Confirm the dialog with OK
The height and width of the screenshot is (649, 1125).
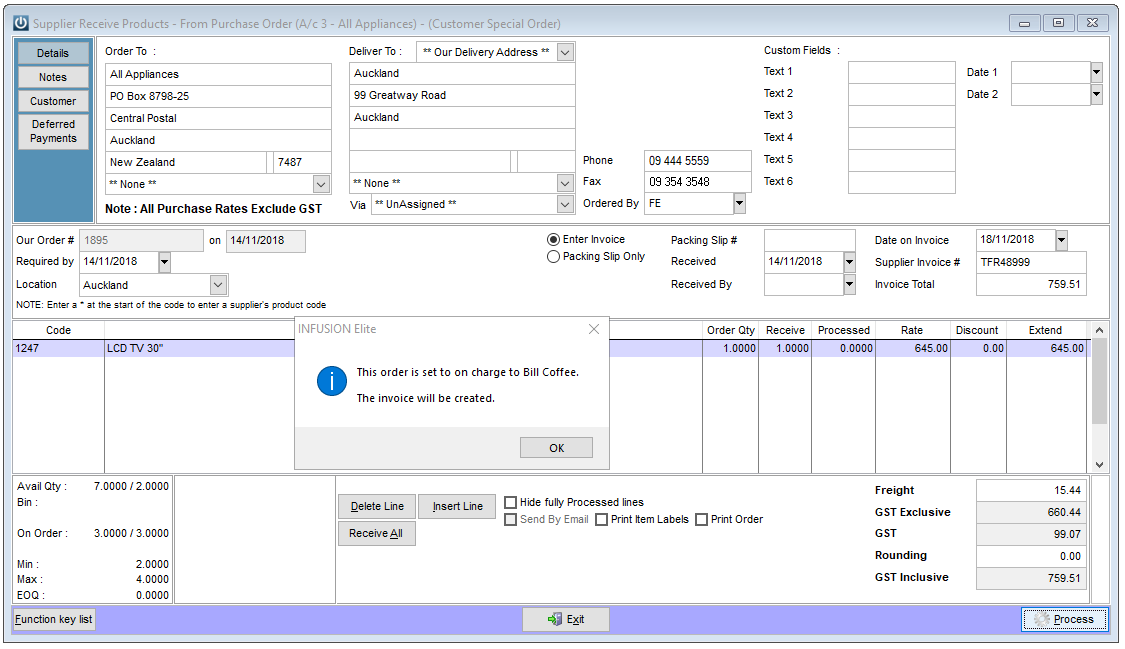[x=557, y=448]
